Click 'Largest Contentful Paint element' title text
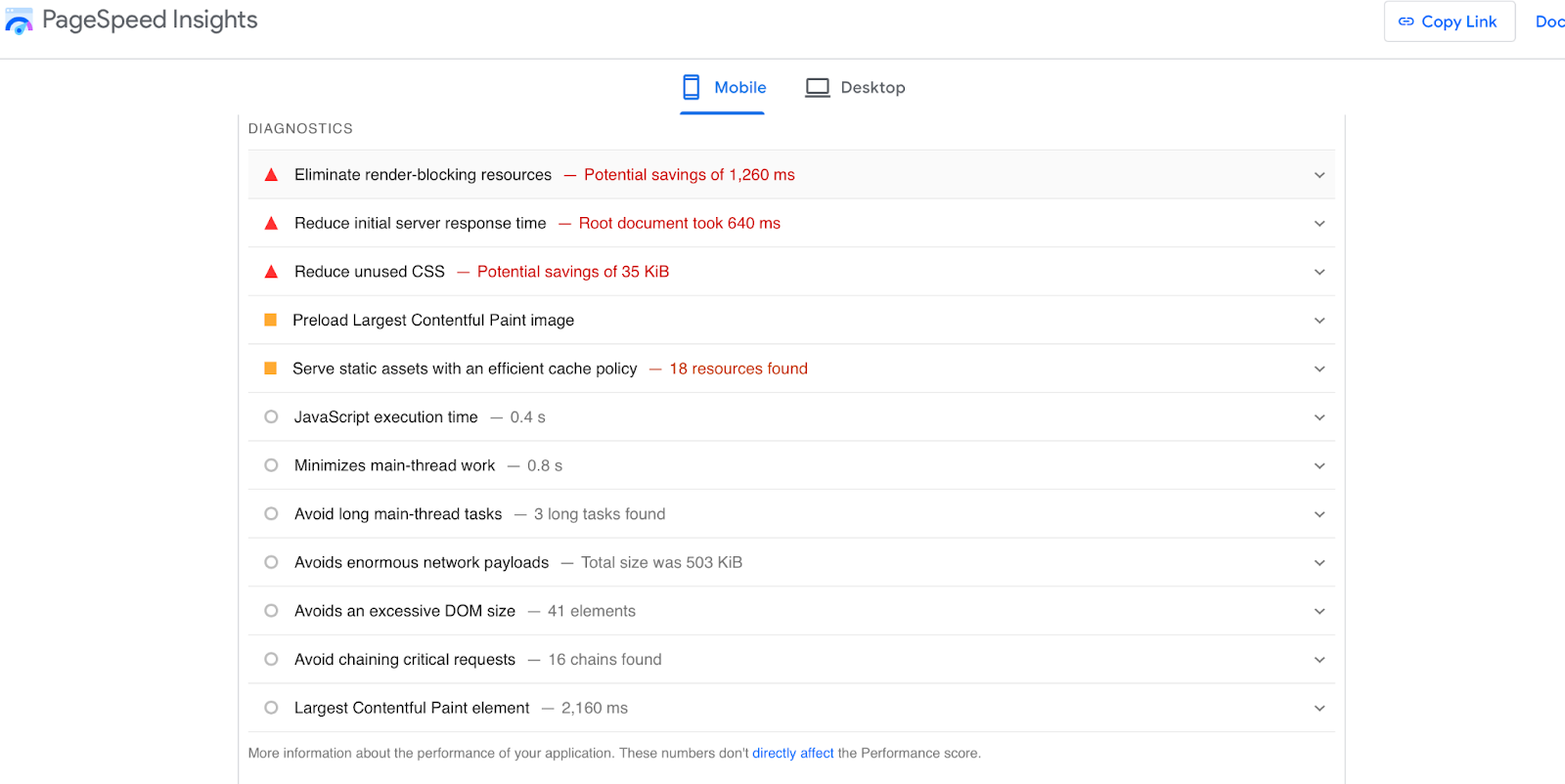1565x784 pixels. [412, 708]
